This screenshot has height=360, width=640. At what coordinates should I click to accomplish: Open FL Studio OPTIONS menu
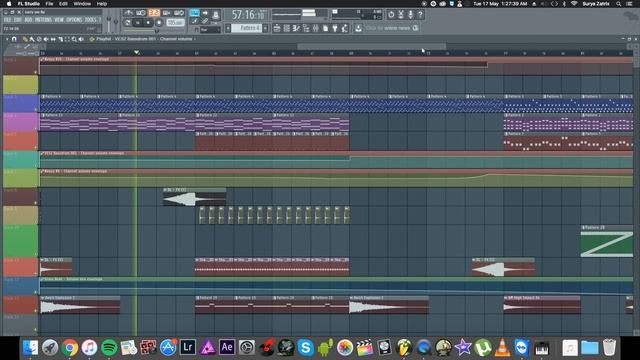[74, 20]
